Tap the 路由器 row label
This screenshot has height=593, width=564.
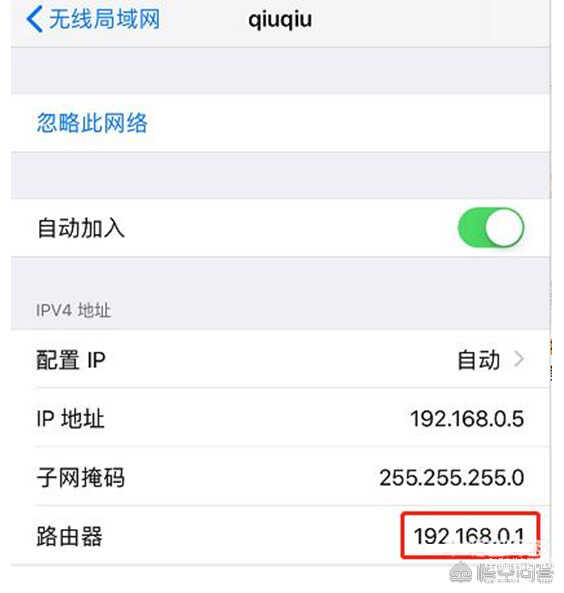(x=70, y=536)
